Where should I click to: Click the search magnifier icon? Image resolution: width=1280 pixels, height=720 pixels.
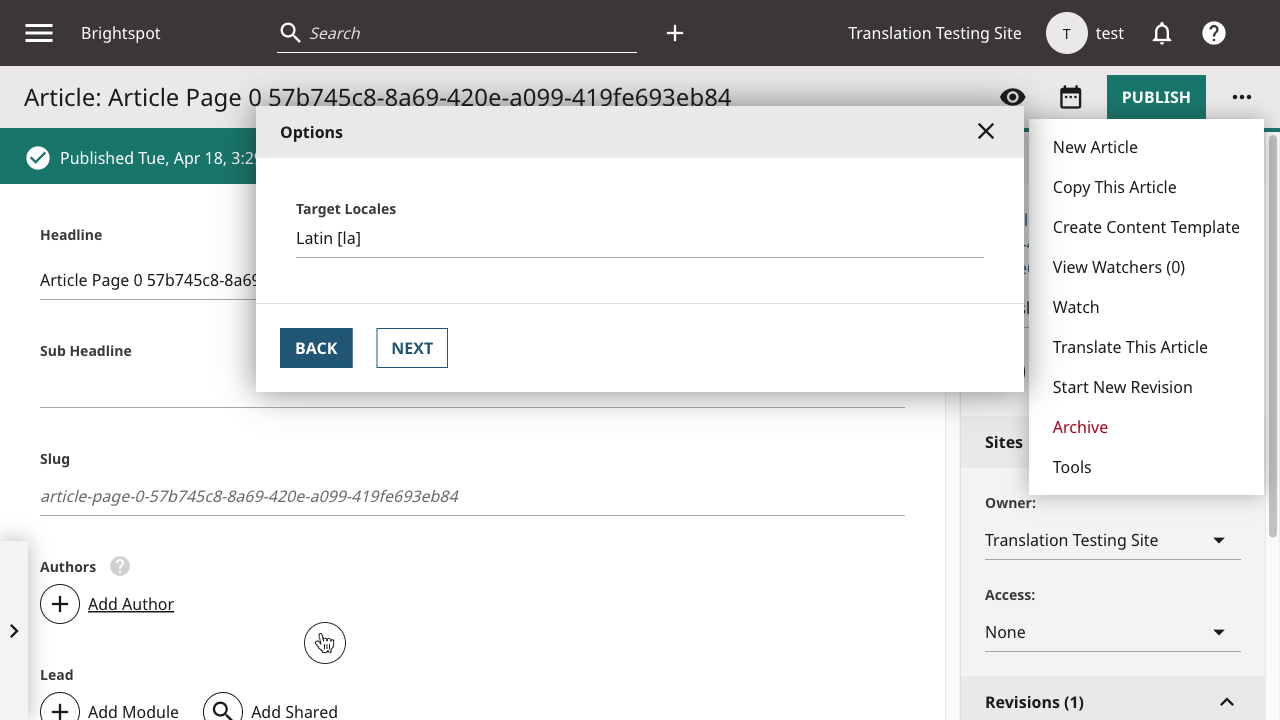(290, 33)
